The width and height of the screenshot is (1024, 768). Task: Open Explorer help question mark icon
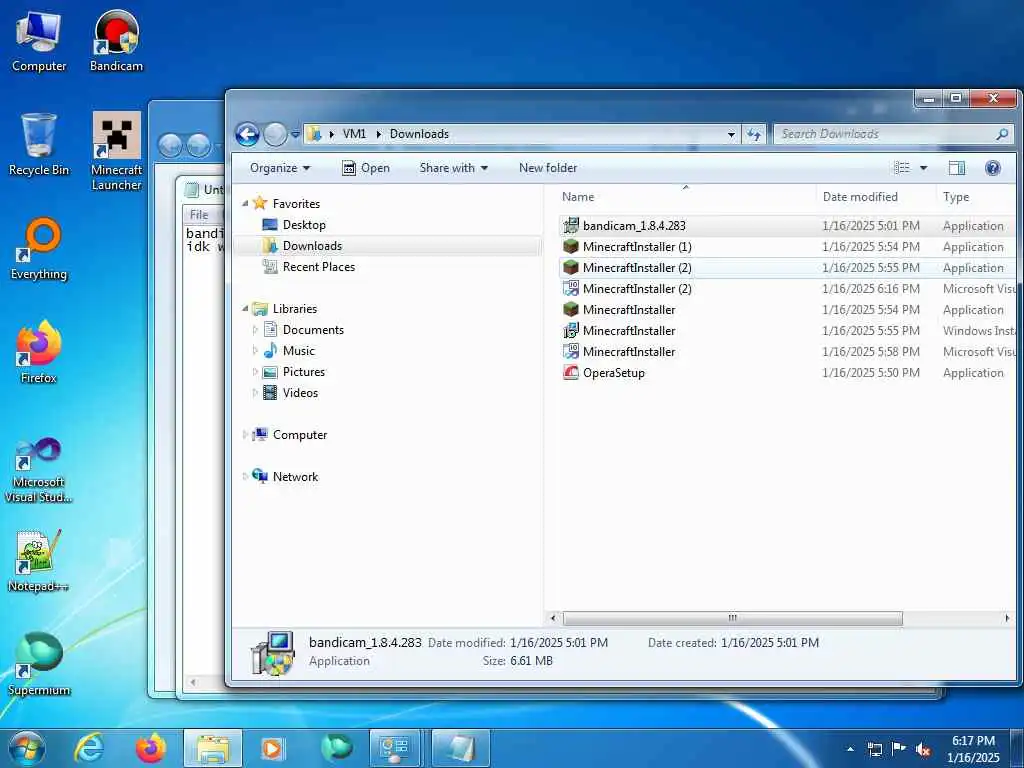click(x=993, y=168)
